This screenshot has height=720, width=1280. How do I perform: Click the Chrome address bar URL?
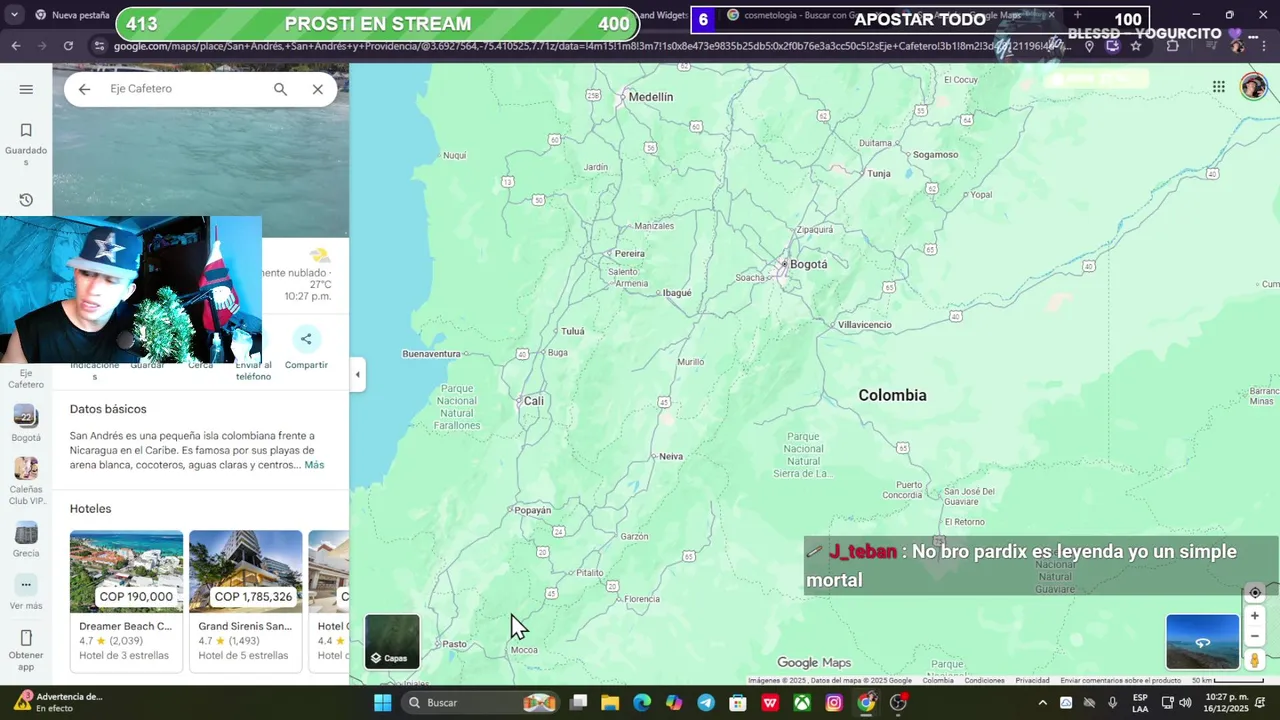point(590,46)
